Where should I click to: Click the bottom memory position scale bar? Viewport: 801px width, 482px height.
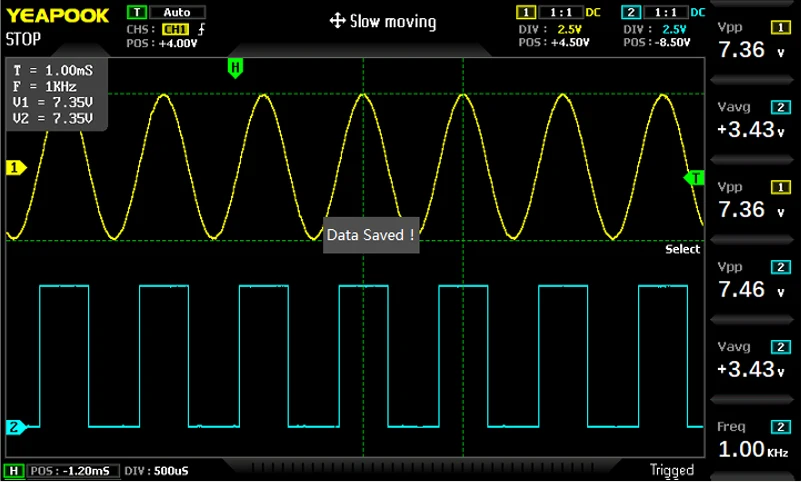pyautogui.click(x=422, y=467)
